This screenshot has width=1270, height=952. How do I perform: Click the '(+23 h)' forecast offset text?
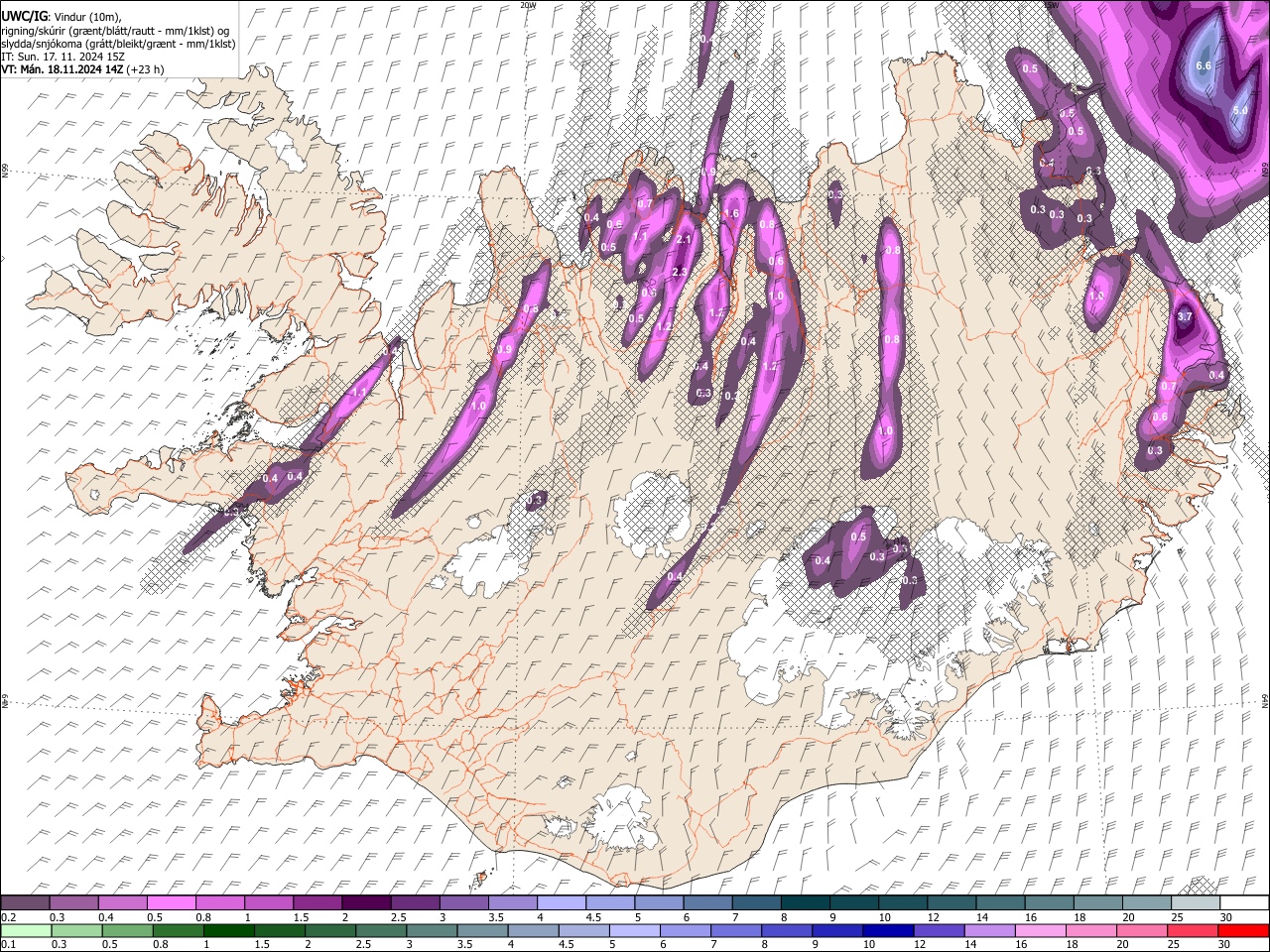(x=144, y=69)
